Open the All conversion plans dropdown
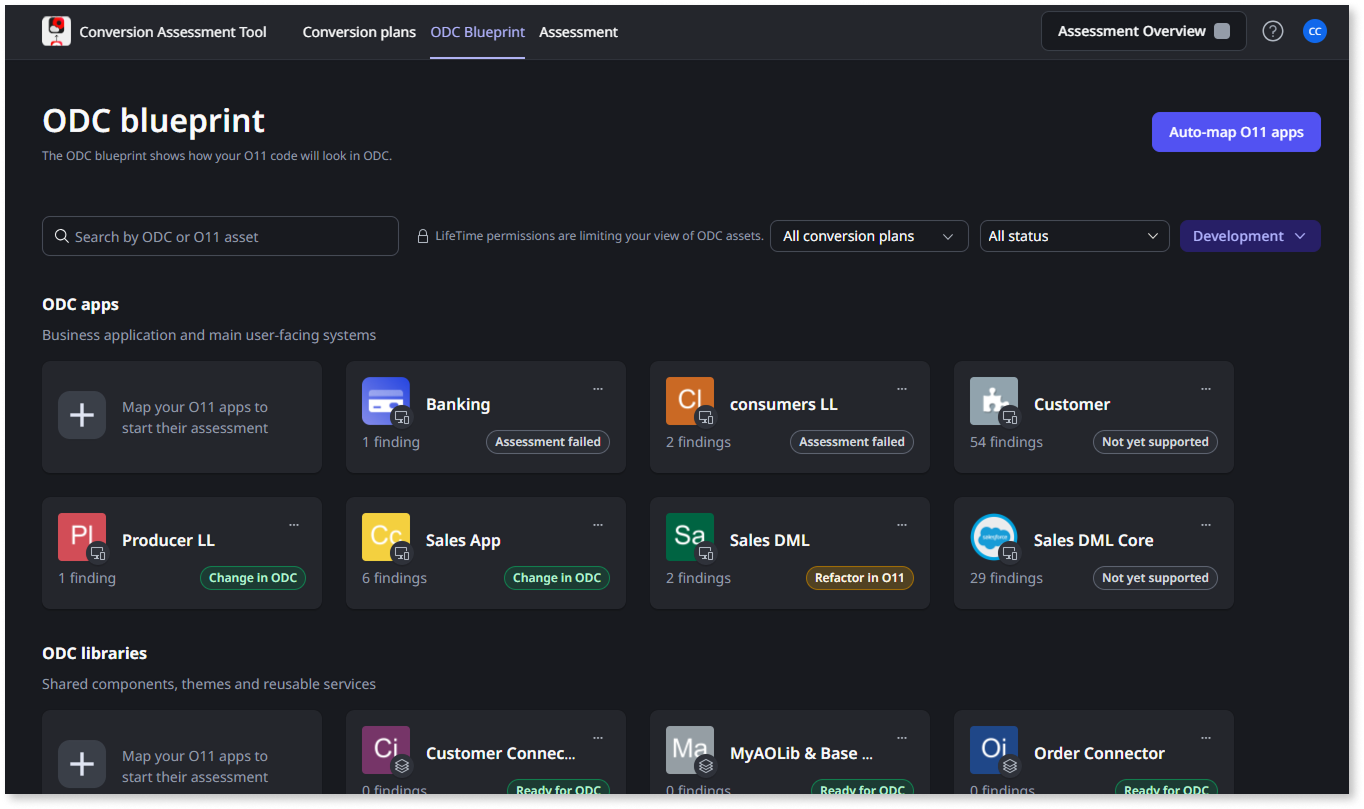1364x809 pixels. [x=868, y=235]
